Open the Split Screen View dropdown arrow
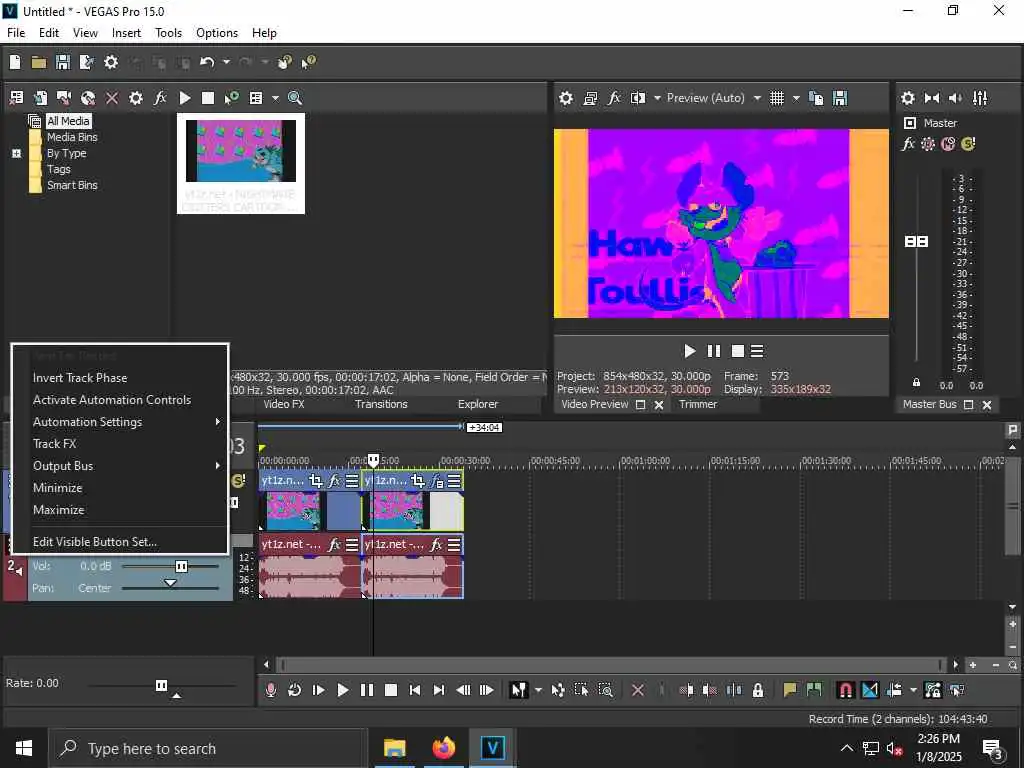This screenshot has width=1024, height=768. 657,98
